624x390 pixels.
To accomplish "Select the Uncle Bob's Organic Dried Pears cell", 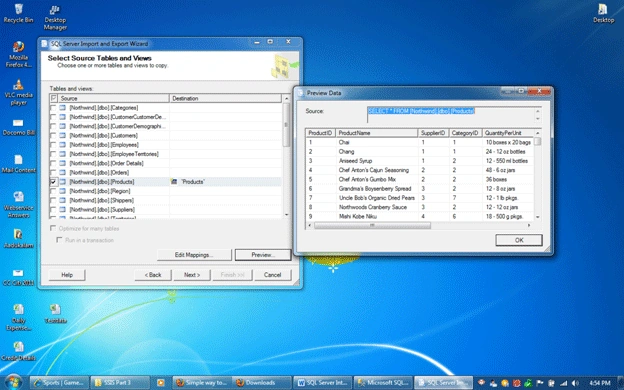I will [x=376, y=198].
